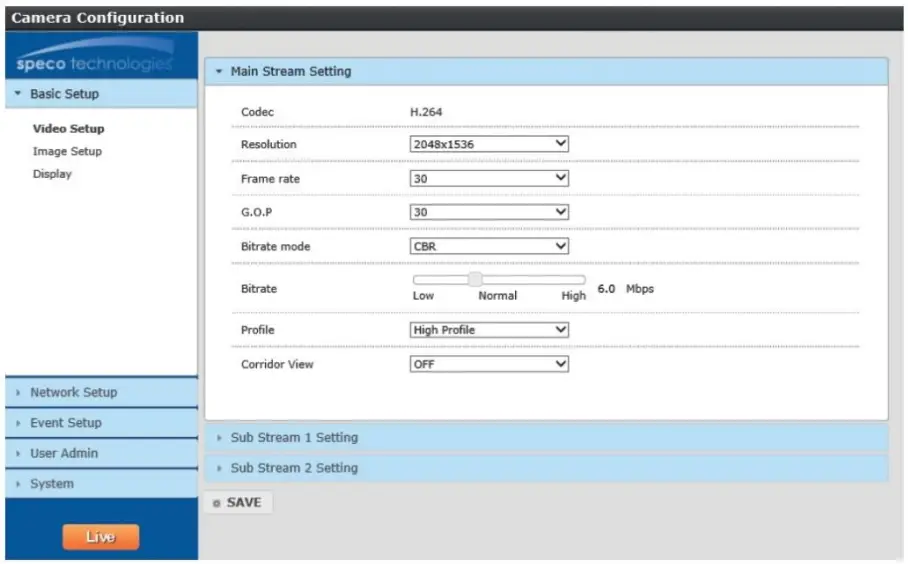Click the Corridor View label
Image resolution: width=908 pixels, height=564 pixels.
pyautogui.click(x=277, y=364)
